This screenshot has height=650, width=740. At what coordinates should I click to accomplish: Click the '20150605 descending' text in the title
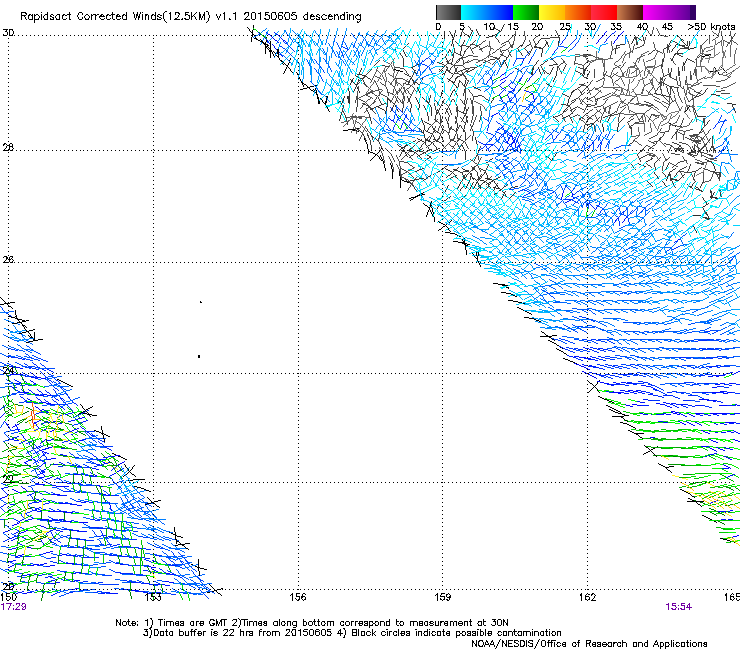[x=302, y=17]
